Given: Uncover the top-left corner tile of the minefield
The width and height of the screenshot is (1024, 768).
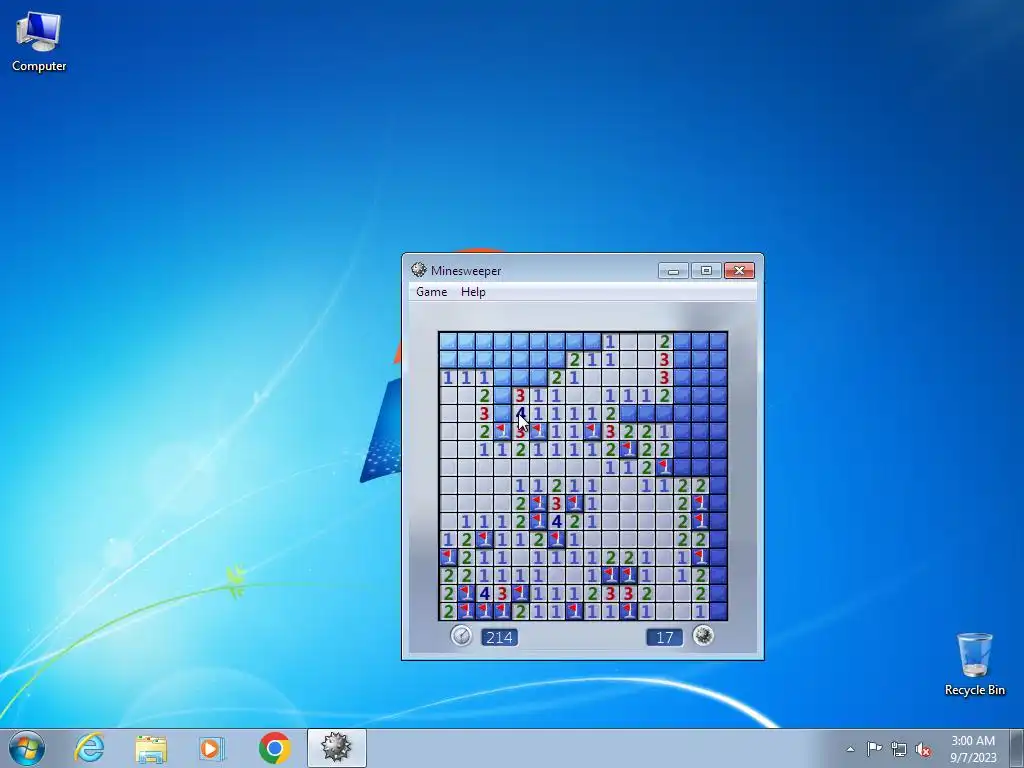Looking at the screenshot, I should (x=448, y=341).
